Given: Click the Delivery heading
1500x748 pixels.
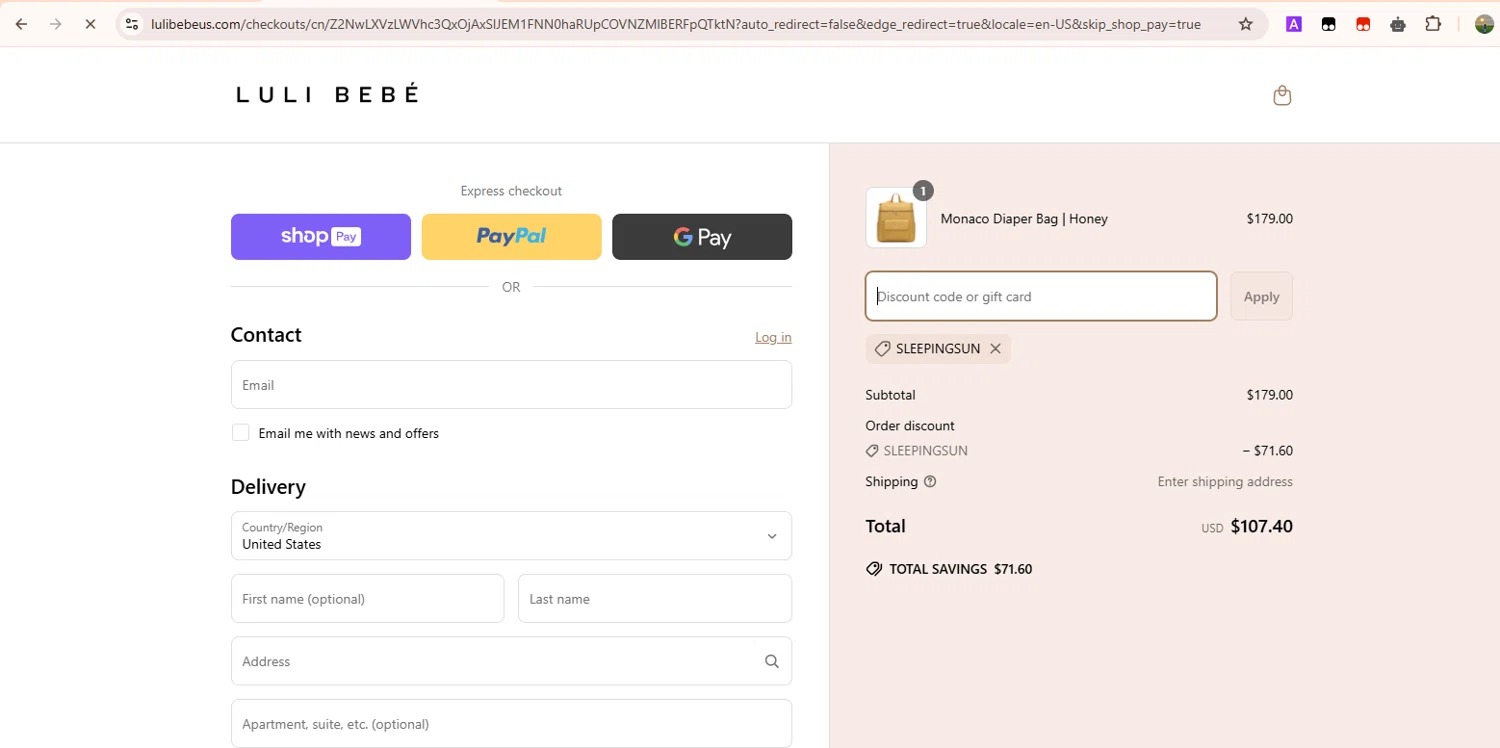Looking at the screenshot, I should pos(268,487).
